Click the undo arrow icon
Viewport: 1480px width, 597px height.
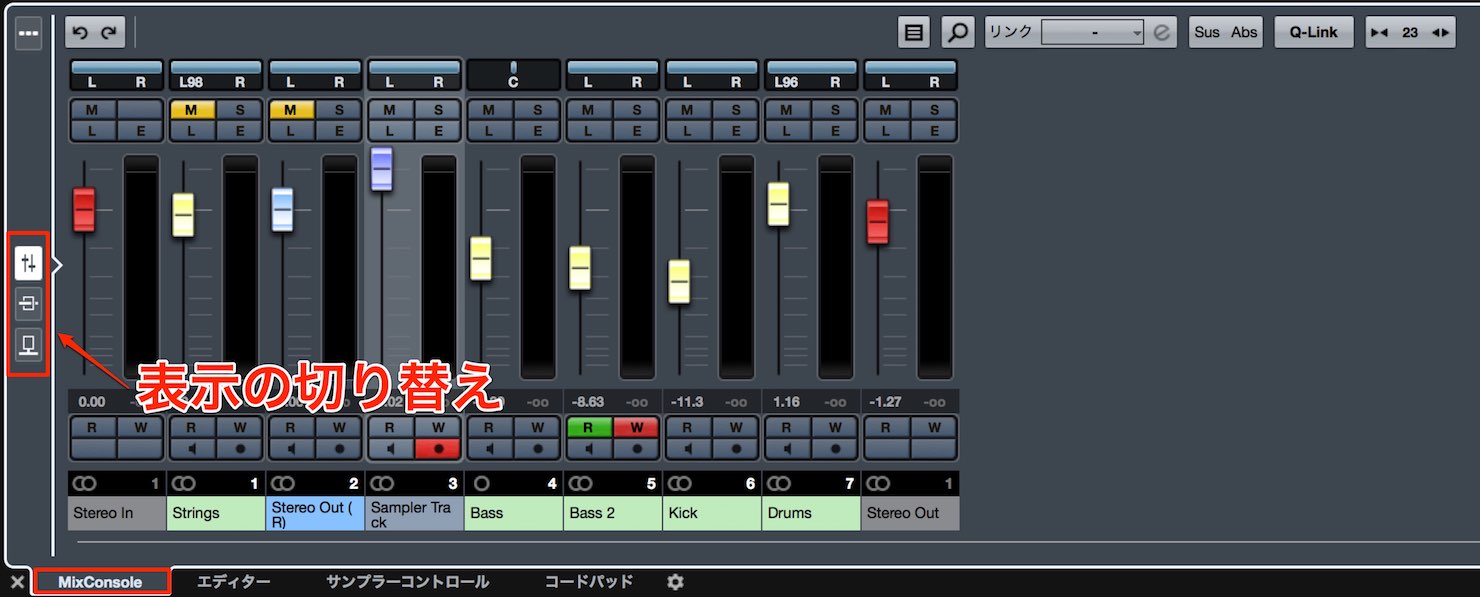(x=81, y=33)
